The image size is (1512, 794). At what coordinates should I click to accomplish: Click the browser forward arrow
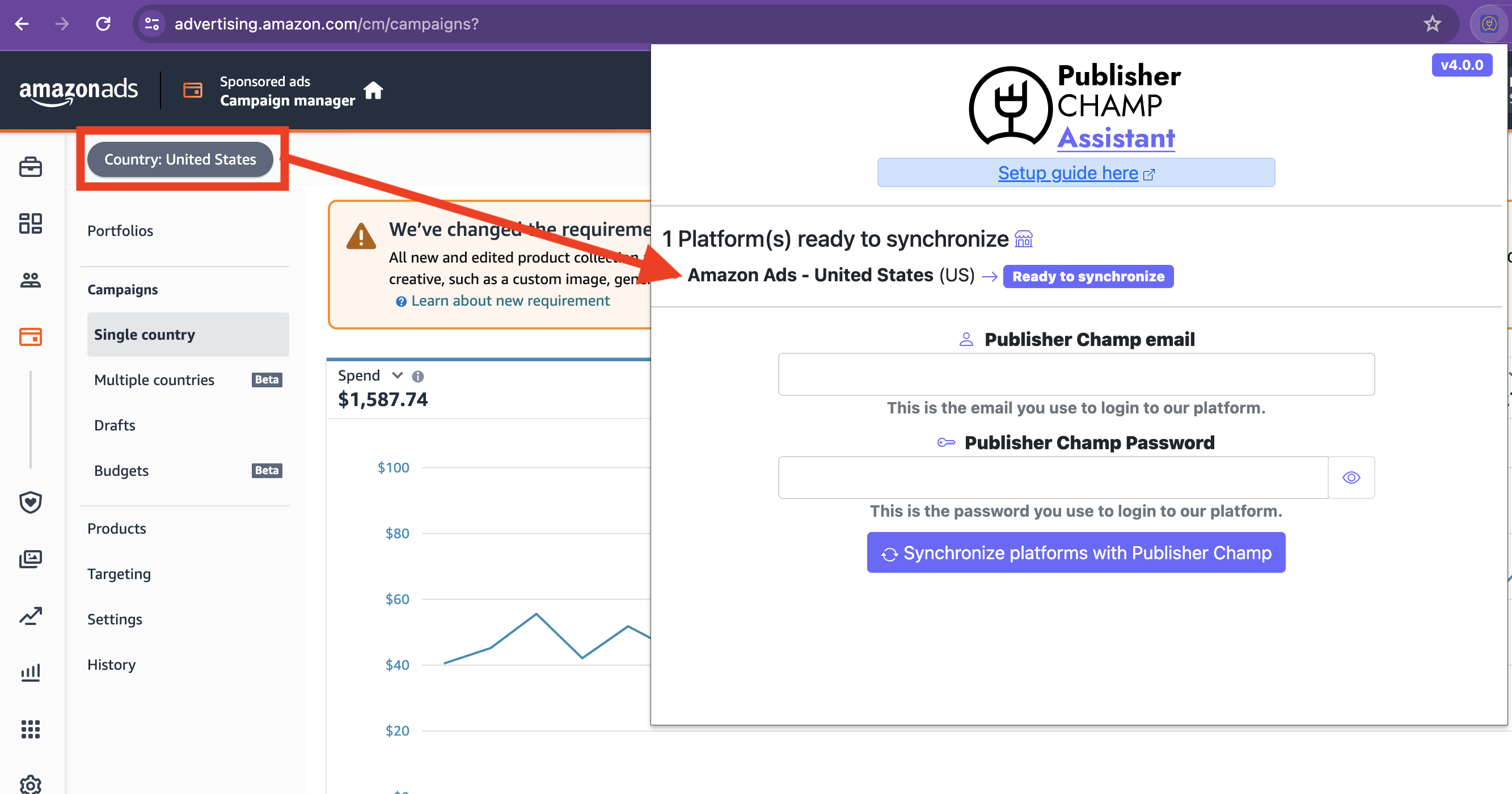(x=62, y=24)
